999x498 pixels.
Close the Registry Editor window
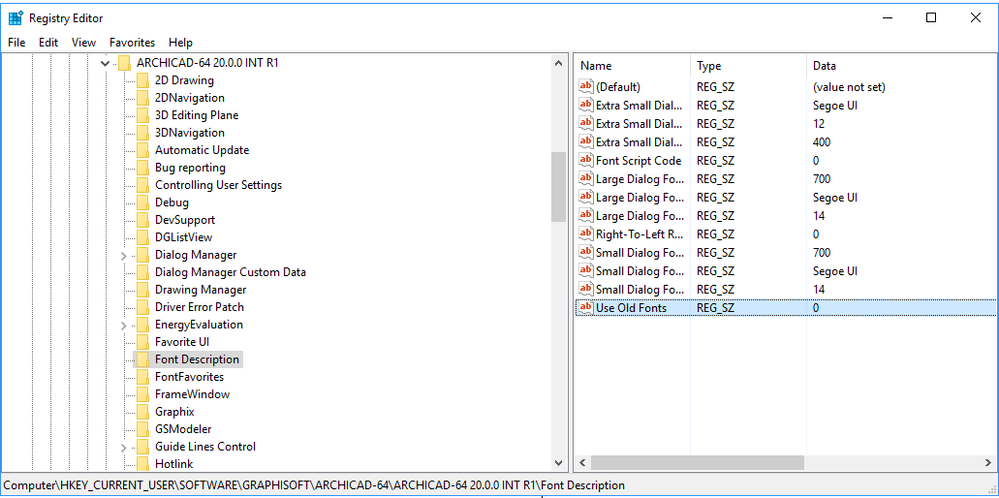pos(975,18)
